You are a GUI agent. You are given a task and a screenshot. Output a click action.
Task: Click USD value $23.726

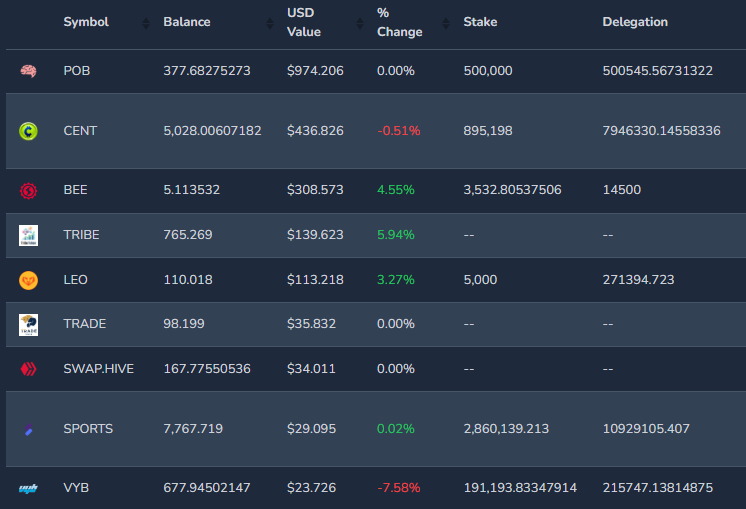point(311,488)
